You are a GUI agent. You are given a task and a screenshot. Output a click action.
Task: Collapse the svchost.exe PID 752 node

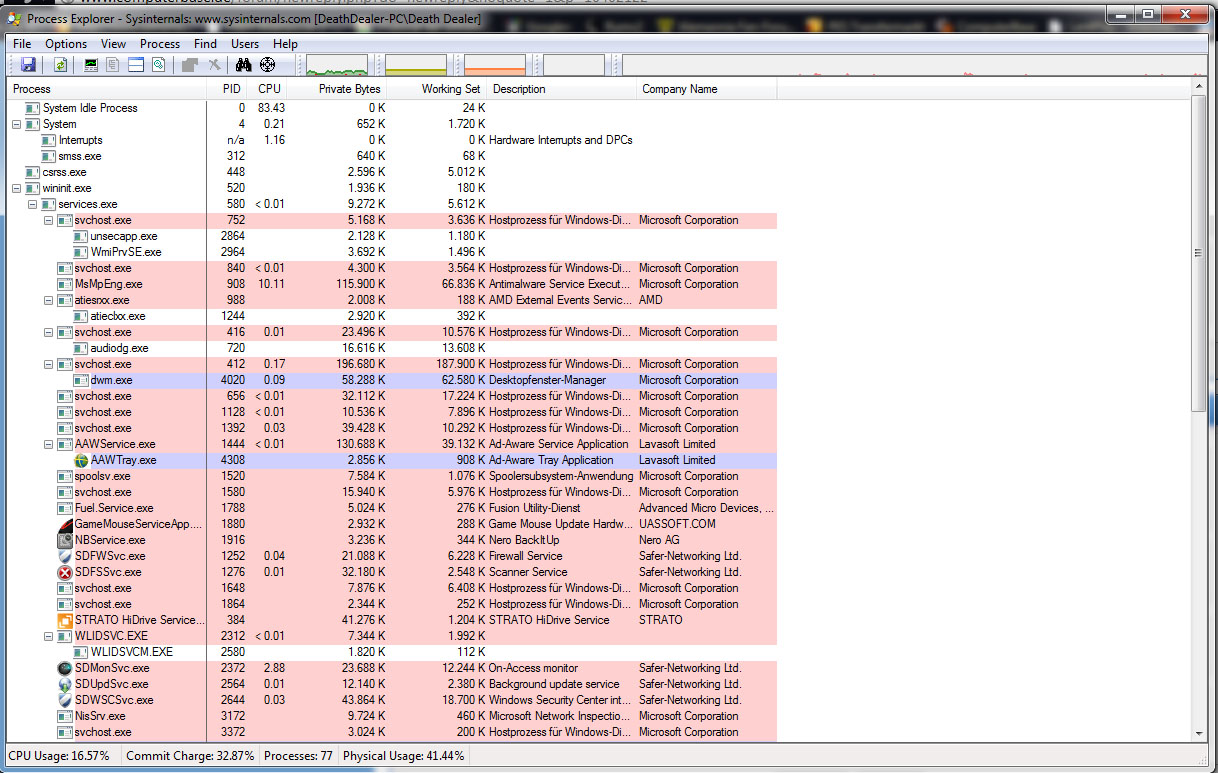[48, 220]
